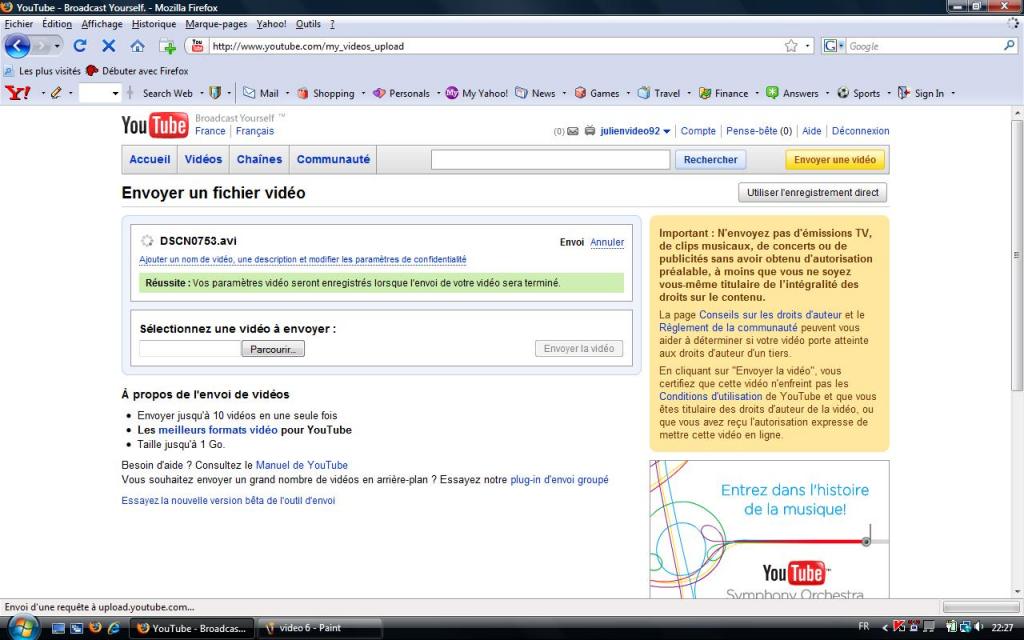Open Search Web dropdown arrow
The width and height of the screenshot is (1024, 640).
pyautogui.click(x=202, y=93)
